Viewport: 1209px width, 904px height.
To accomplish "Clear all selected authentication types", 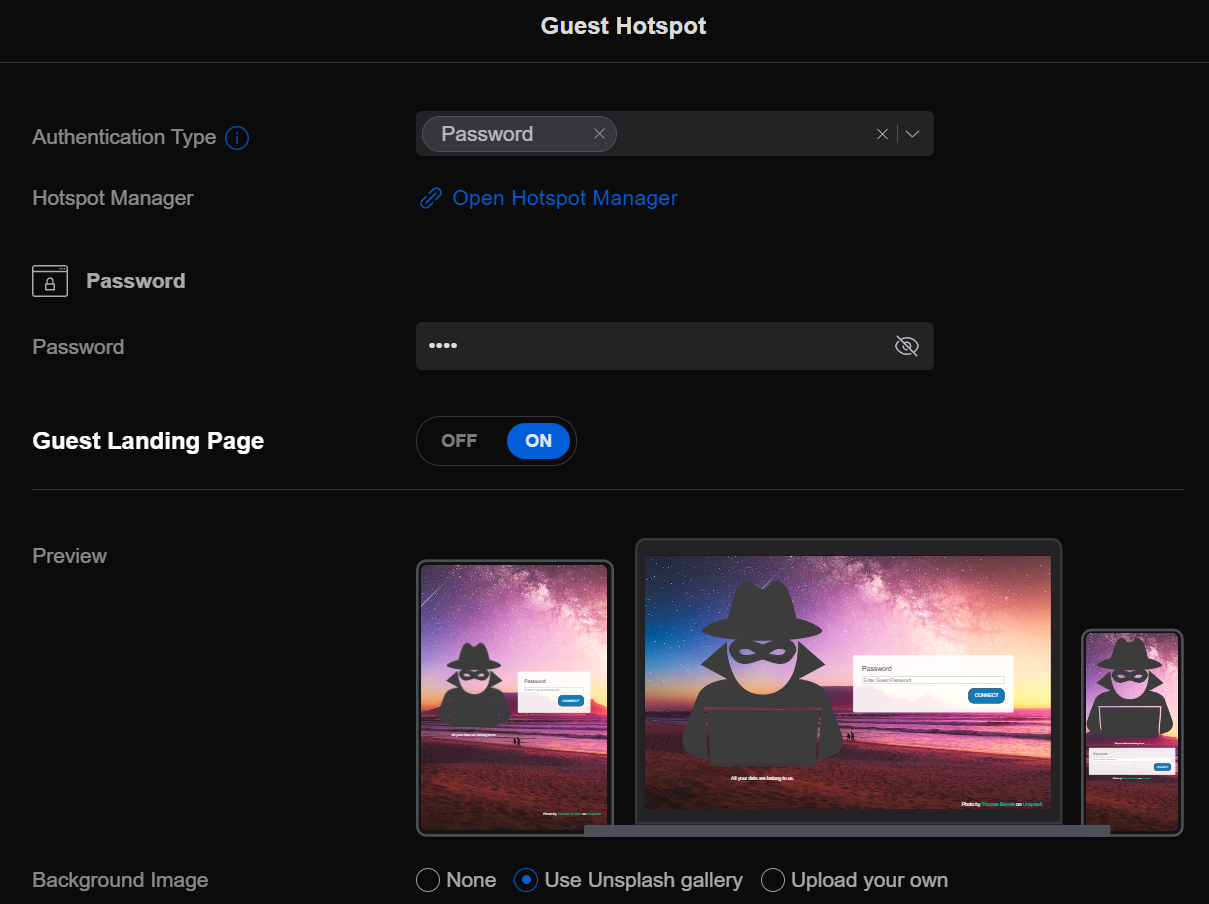I will point(882,134).
